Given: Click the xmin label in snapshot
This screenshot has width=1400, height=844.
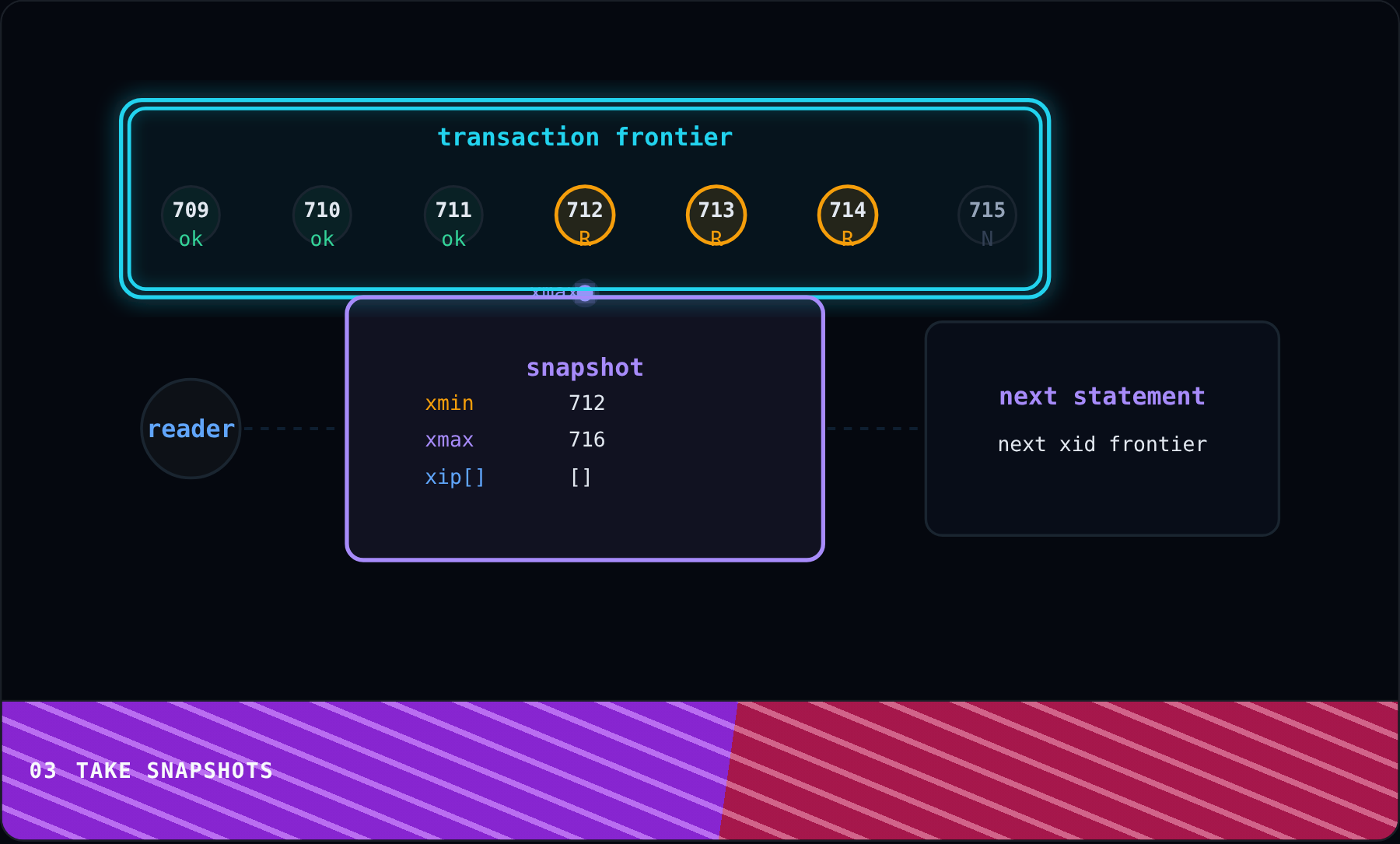Looking at the screenshot, I should (x=449, y=403).
